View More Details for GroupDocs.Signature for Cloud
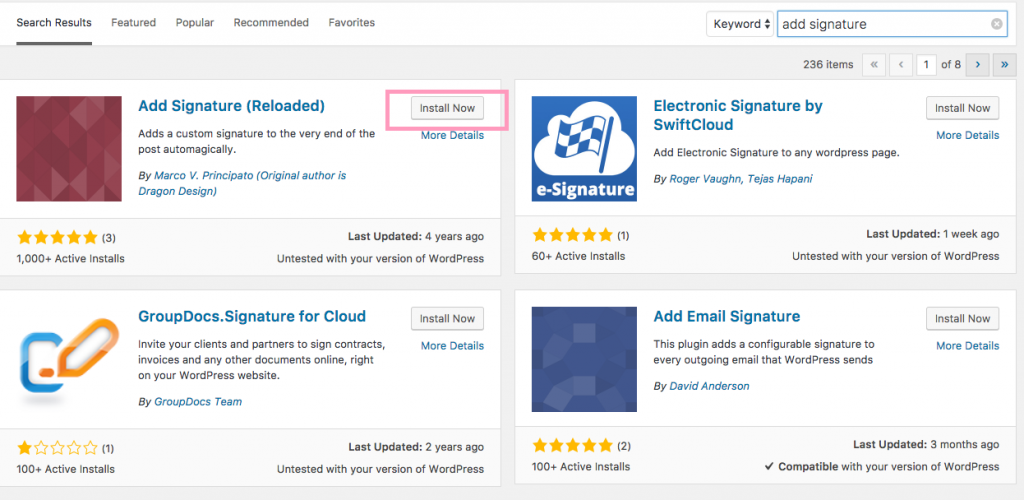 click(453, 345)
